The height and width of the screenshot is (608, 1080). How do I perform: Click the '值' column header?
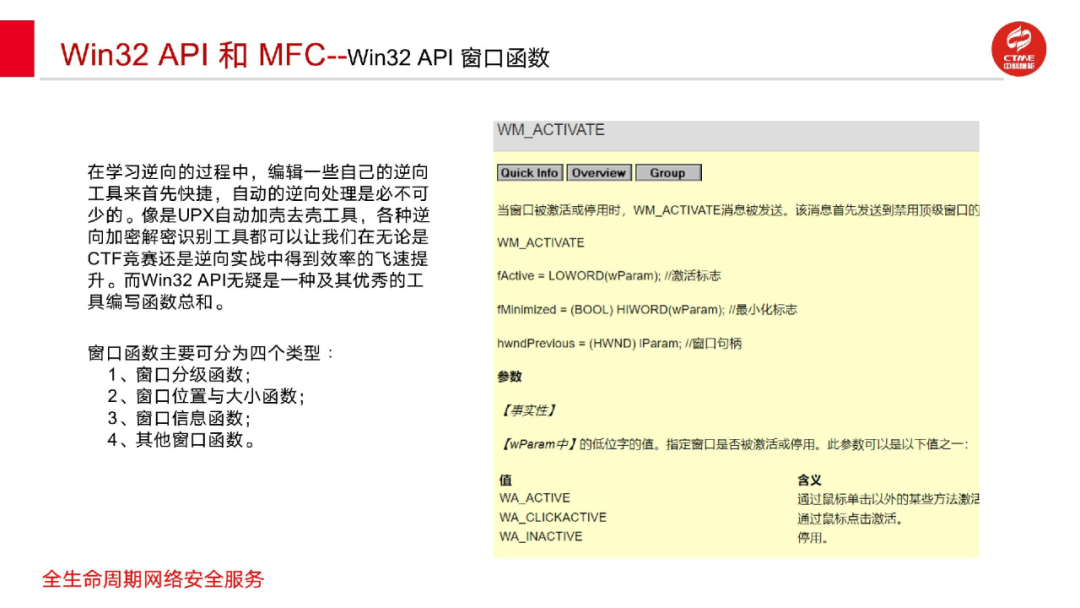(x=505, y=480)
